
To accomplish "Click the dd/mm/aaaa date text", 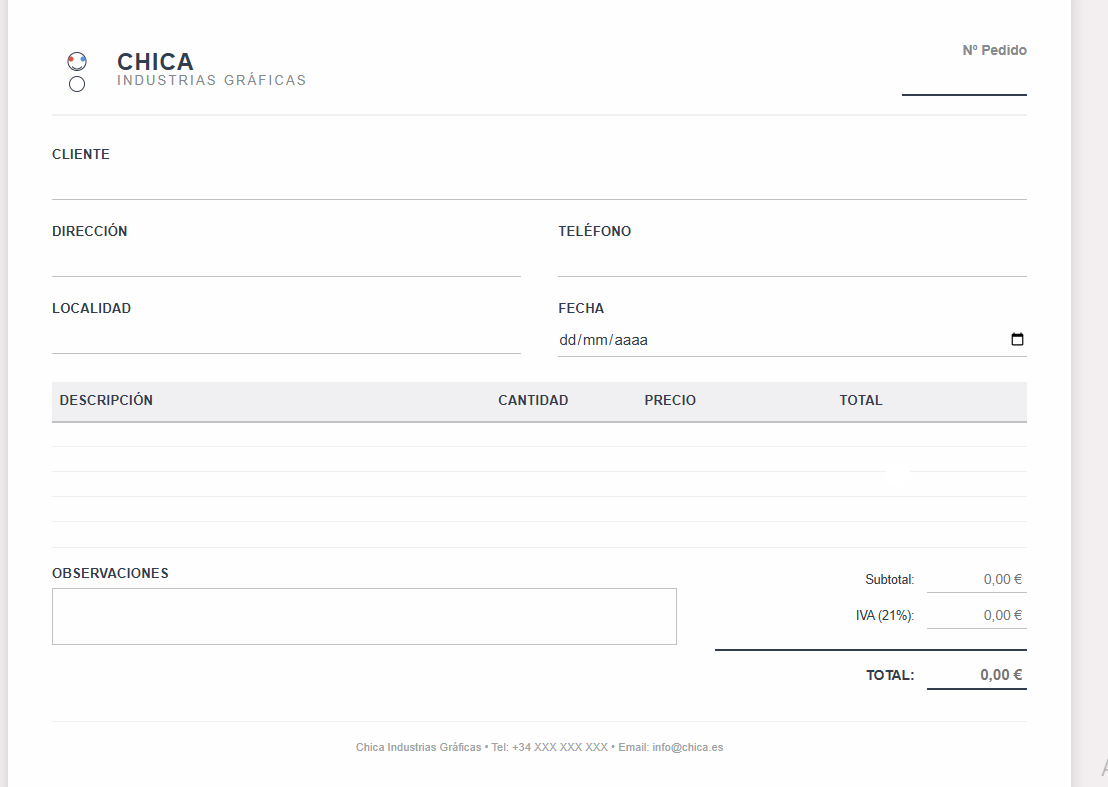I will point(604,340).
